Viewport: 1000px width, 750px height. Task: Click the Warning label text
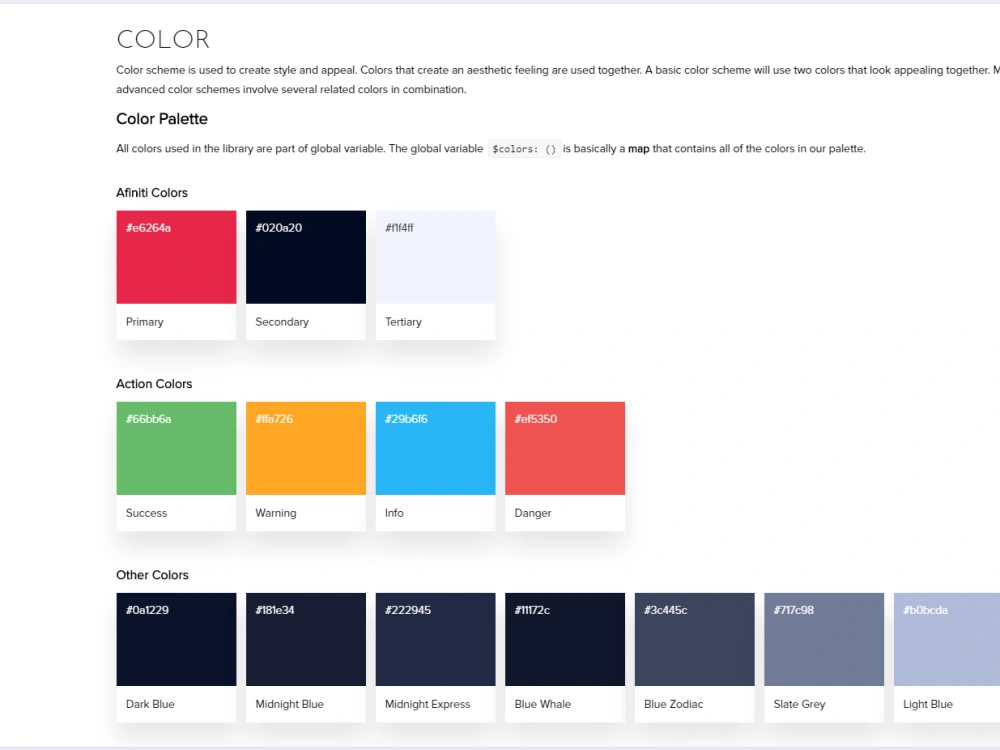pos(276,513)
